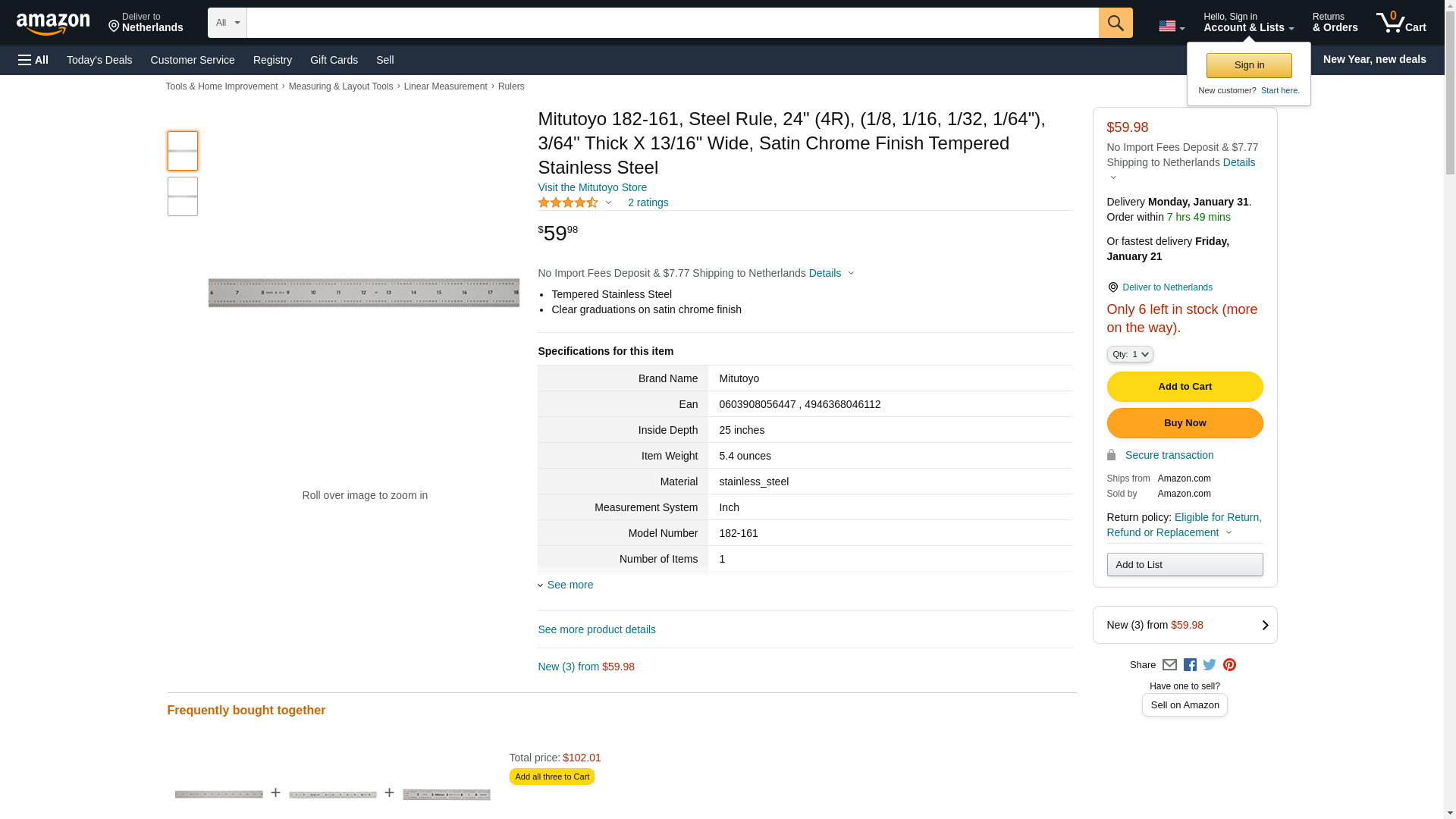
Task: Open the All hamburger menu
Action: click(33, 60)
